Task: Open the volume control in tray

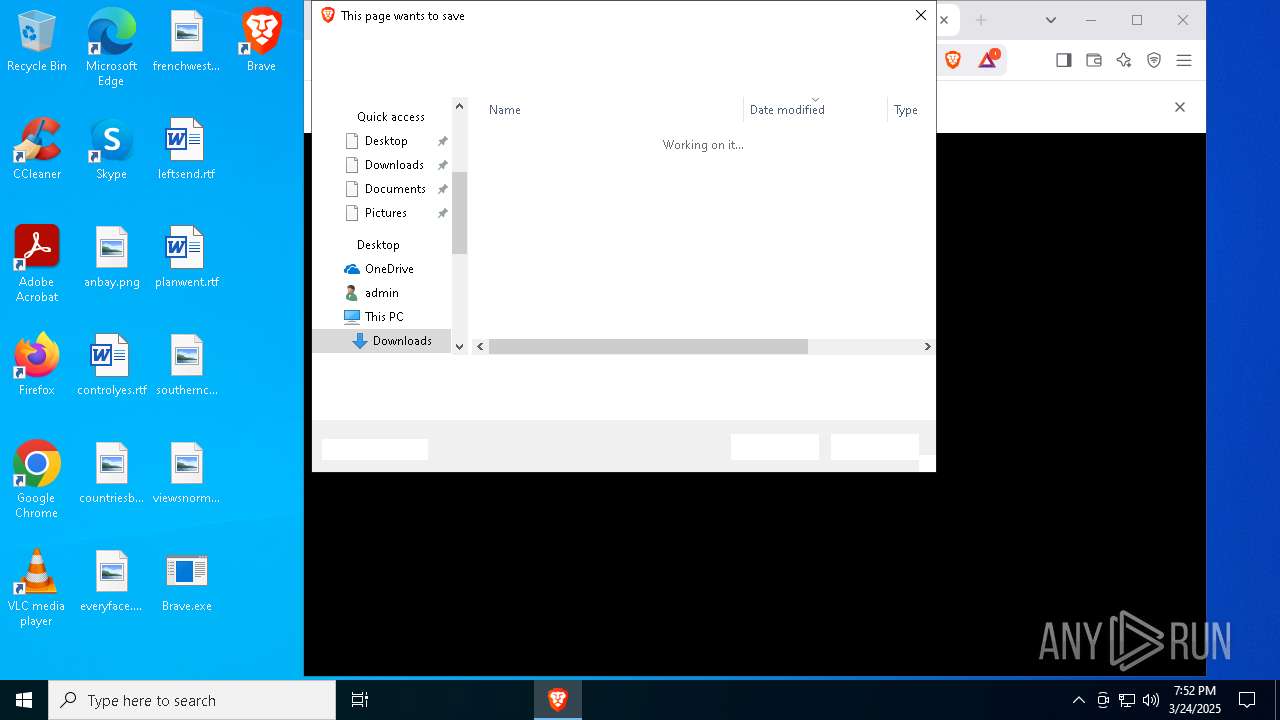Action: click(1151, 700)
